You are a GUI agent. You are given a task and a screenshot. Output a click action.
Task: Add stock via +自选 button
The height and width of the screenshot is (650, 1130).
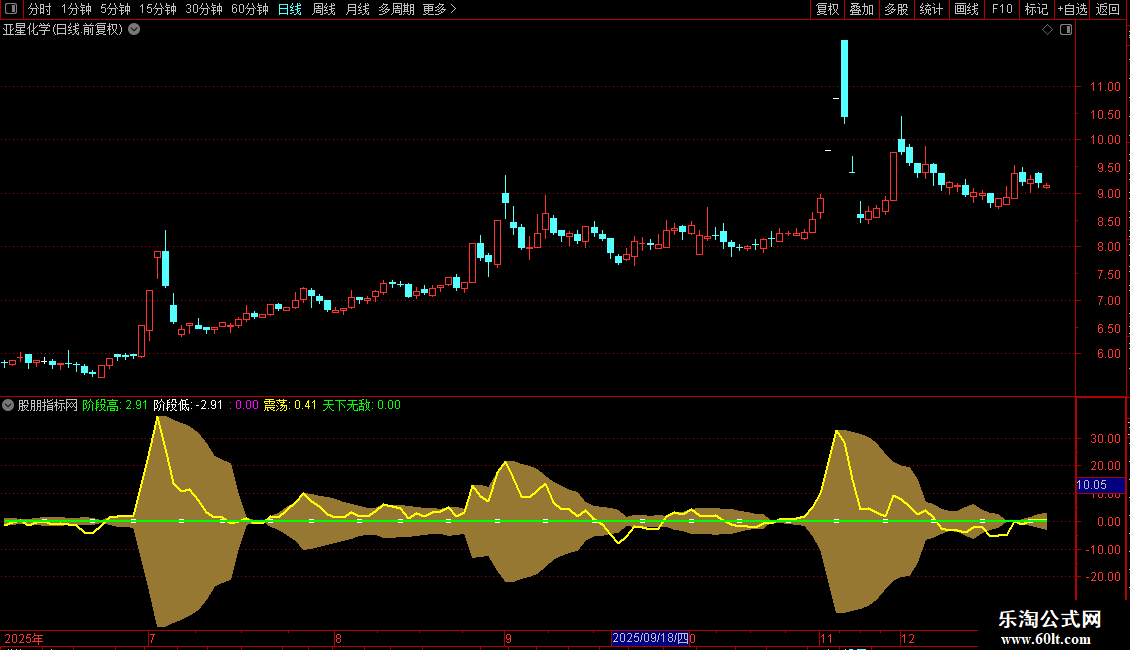(1072, 9)
